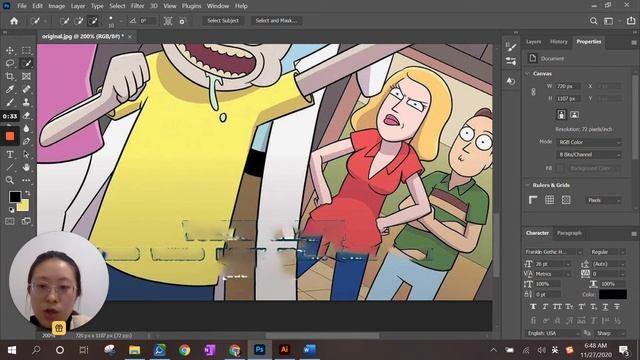Switch to the Paragraph tab
Image resolution: width=640 pixels, height=360 pixels.
[x=569, y=233]
